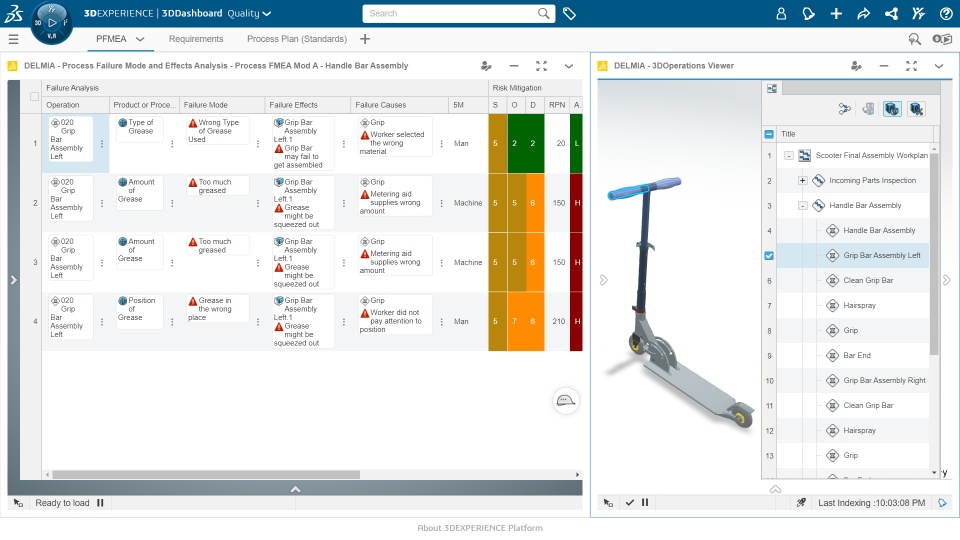The height and width of the screenshot is (540, 960).
Task: Click the structure-tree tab icon in viewer panel
Action: tap(772, 89)
